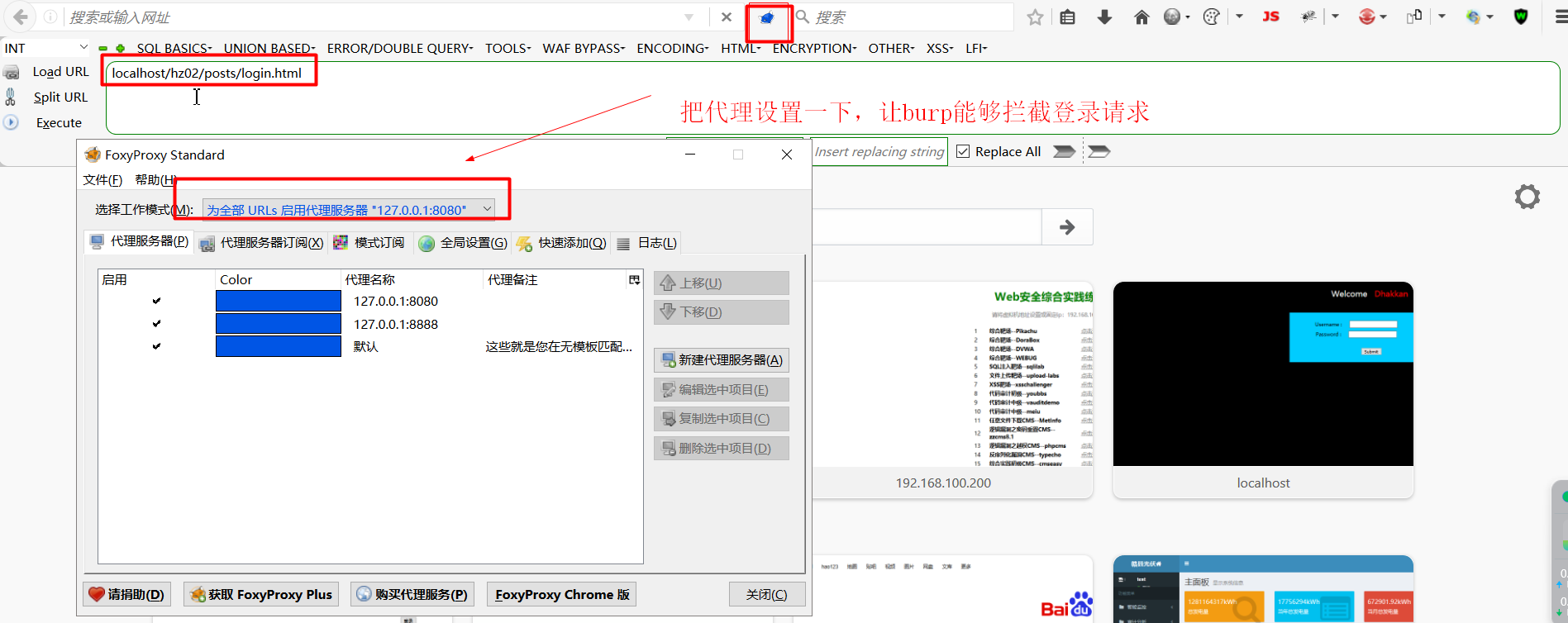Click blue color swatch for 127.0.0.1:8888
Image resolution: width=1568 pixels, height=623 pixels.
tap(279, 324)
